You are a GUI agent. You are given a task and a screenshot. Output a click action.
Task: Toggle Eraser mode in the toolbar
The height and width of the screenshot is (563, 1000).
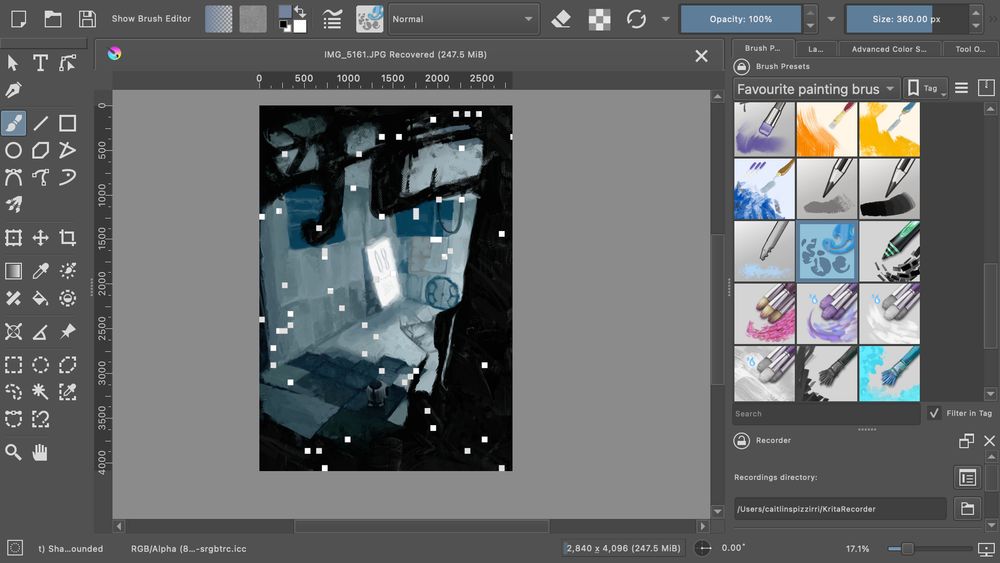click(561, 19)
